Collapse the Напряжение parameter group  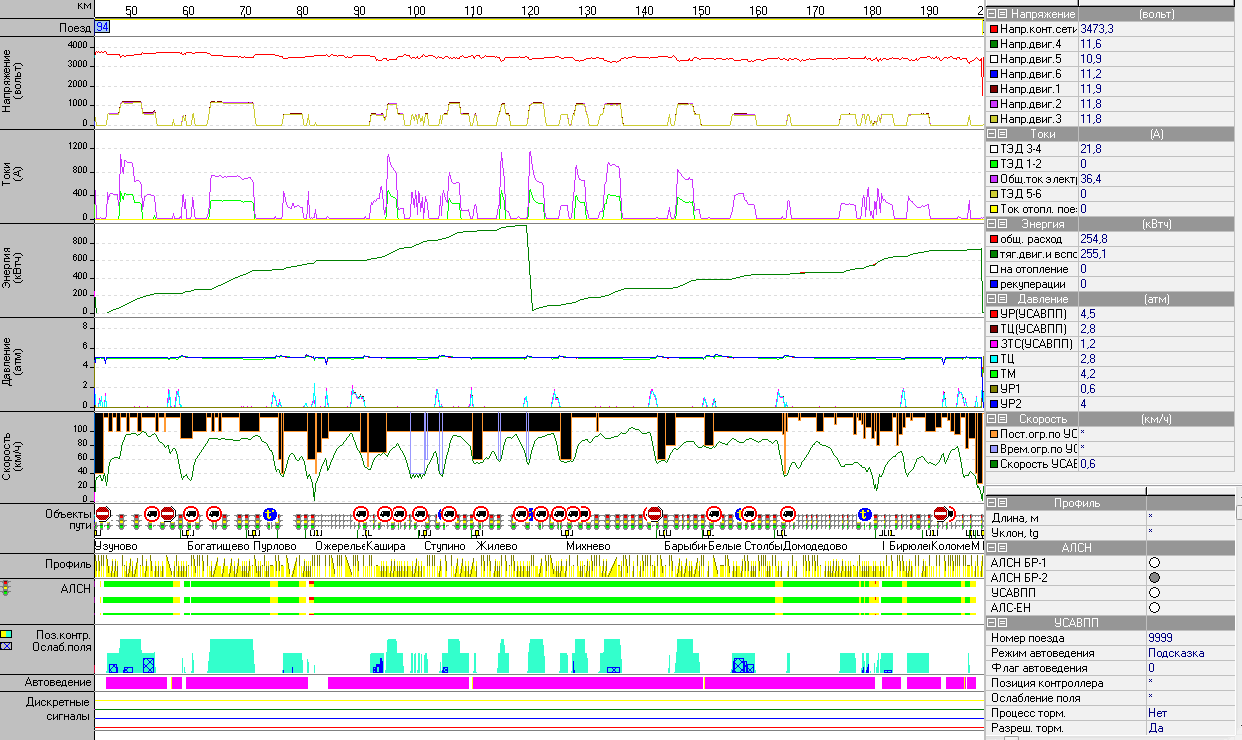pos(991,14)
